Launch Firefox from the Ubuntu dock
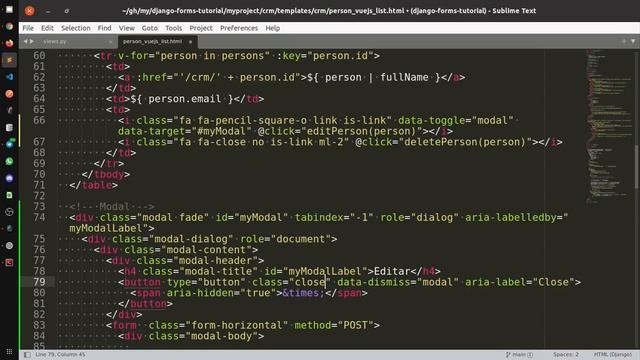Viewport: 640px width, 360px height. pyautogui.click(x=9, y=43)
